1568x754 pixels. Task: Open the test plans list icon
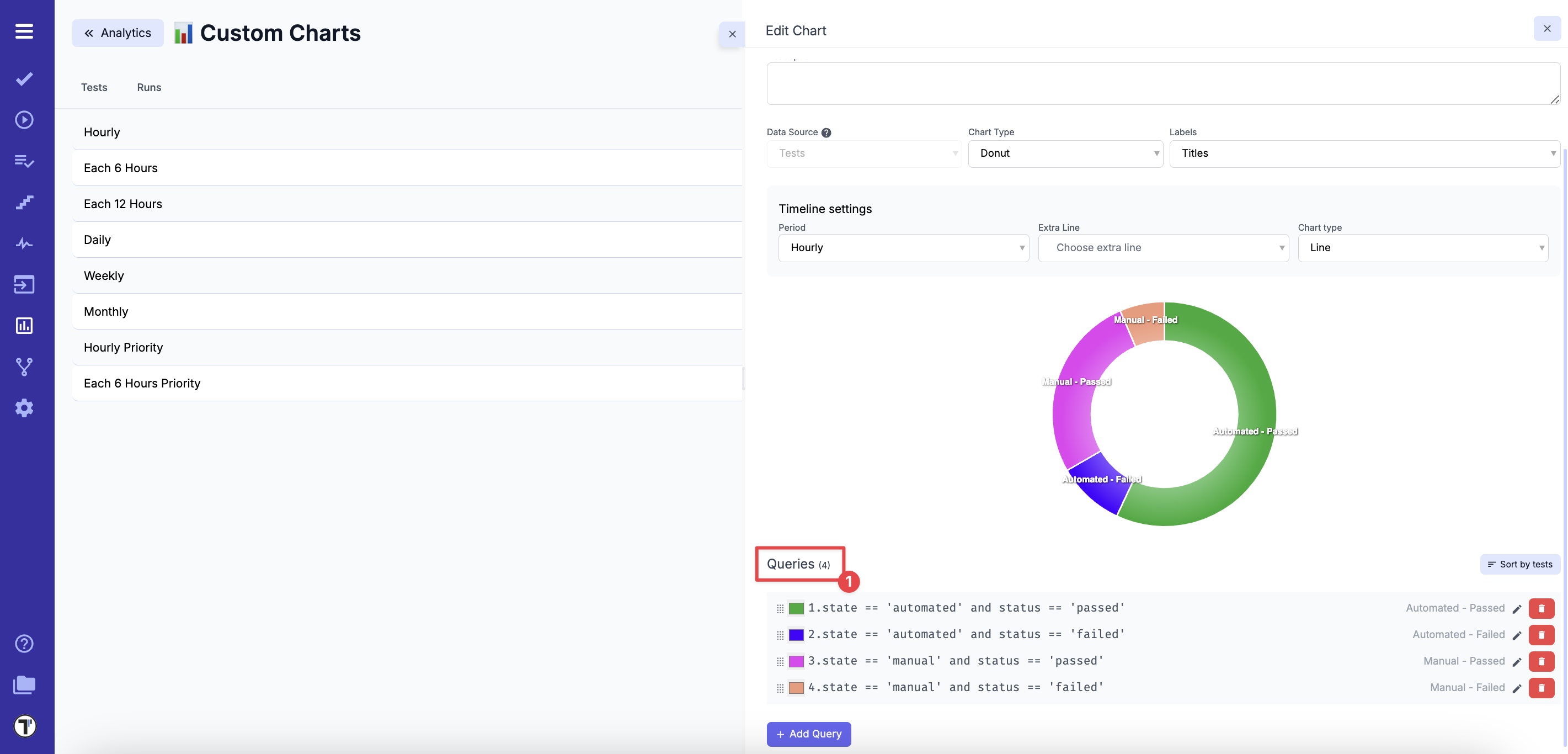pos(24,161)
